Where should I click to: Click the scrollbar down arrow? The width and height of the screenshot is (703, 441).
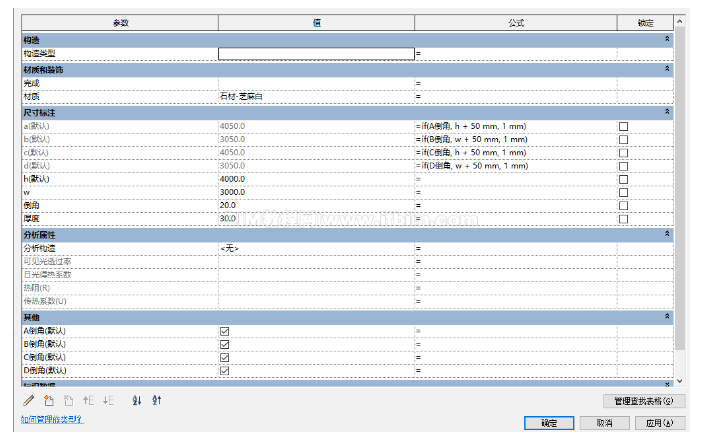pyautogui.click(x=680, y=381)
